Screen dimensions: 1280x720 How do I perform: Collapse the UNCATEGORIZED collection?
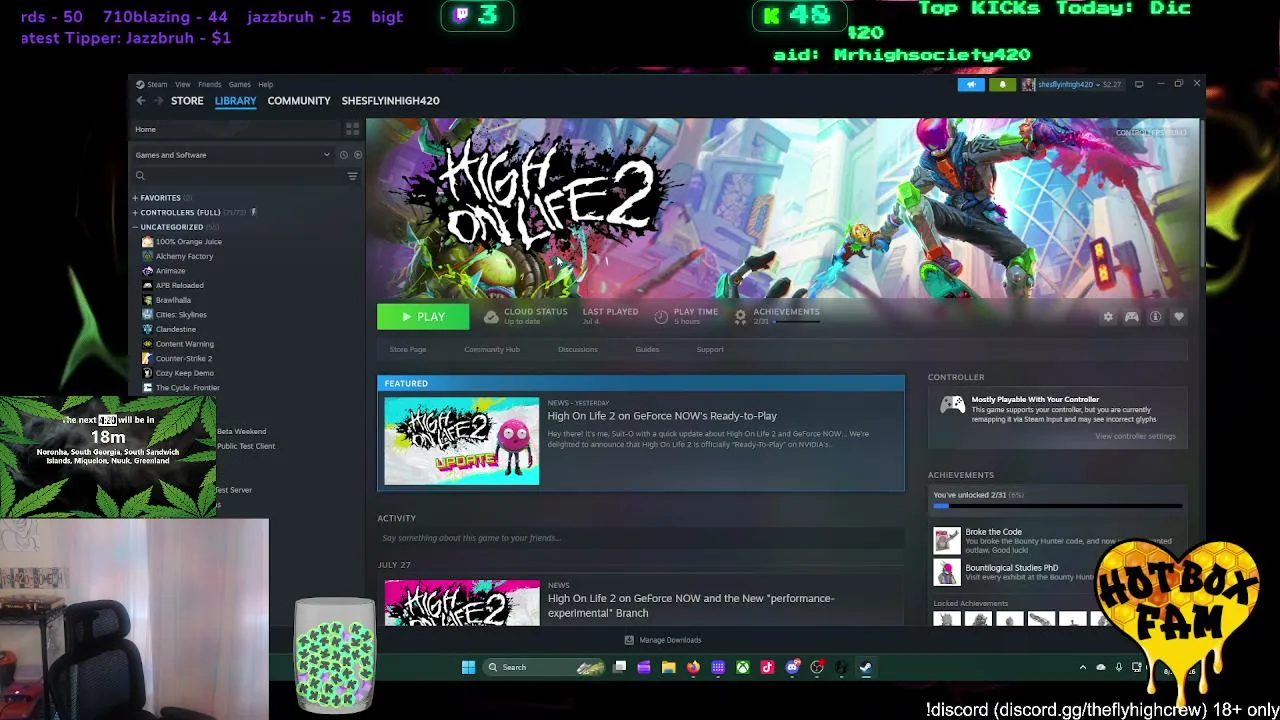coord(135,227)
